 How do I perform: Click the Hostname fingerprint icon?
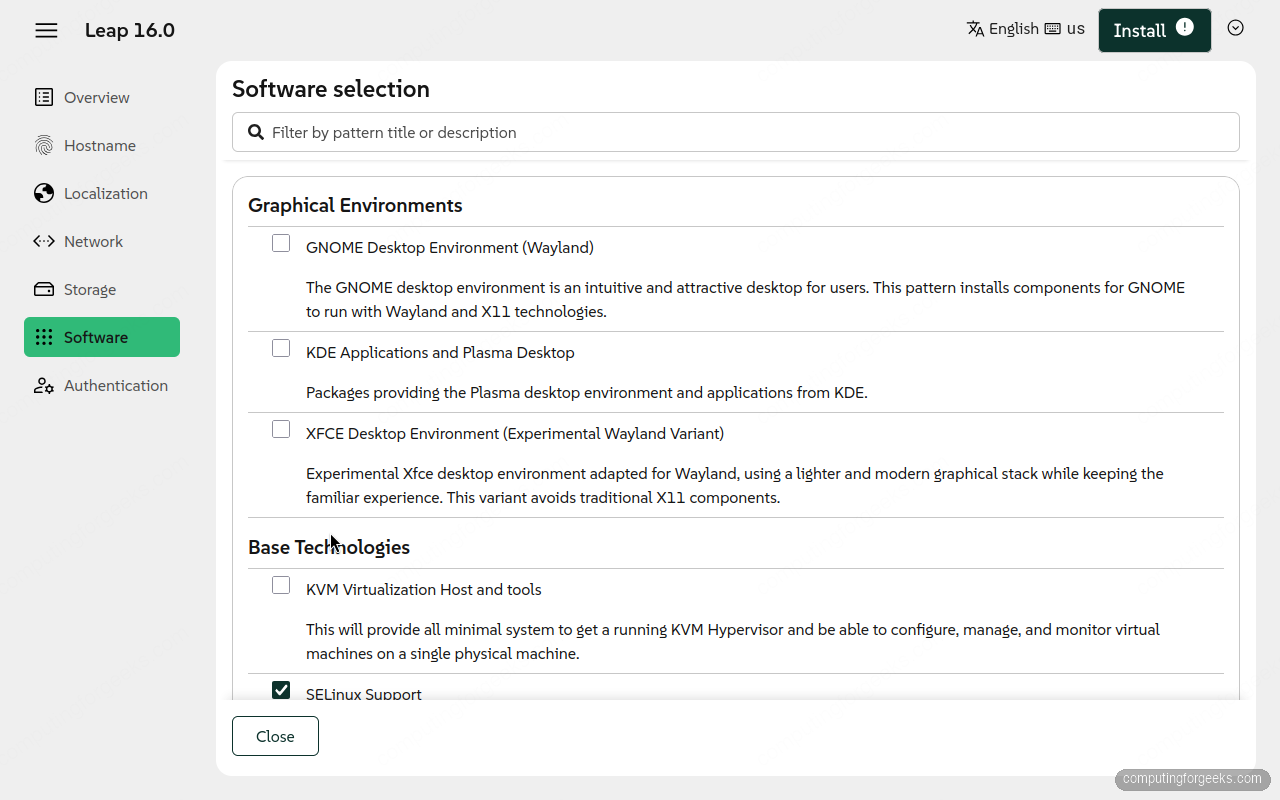(44, 145)
